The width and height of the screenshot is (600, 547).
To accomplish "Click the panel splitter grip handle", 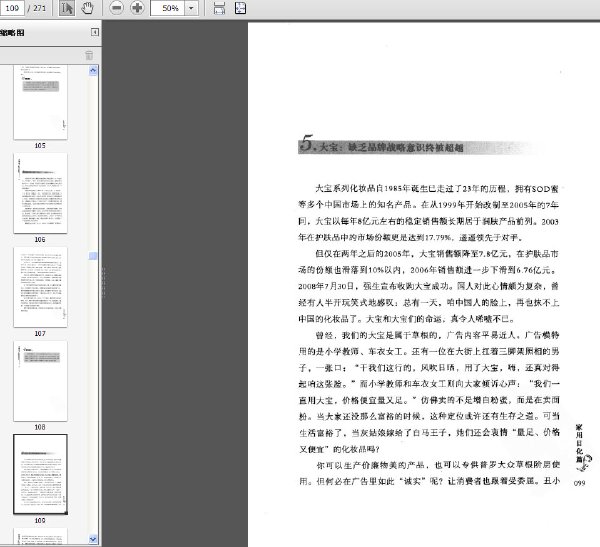I will point(103,282).
